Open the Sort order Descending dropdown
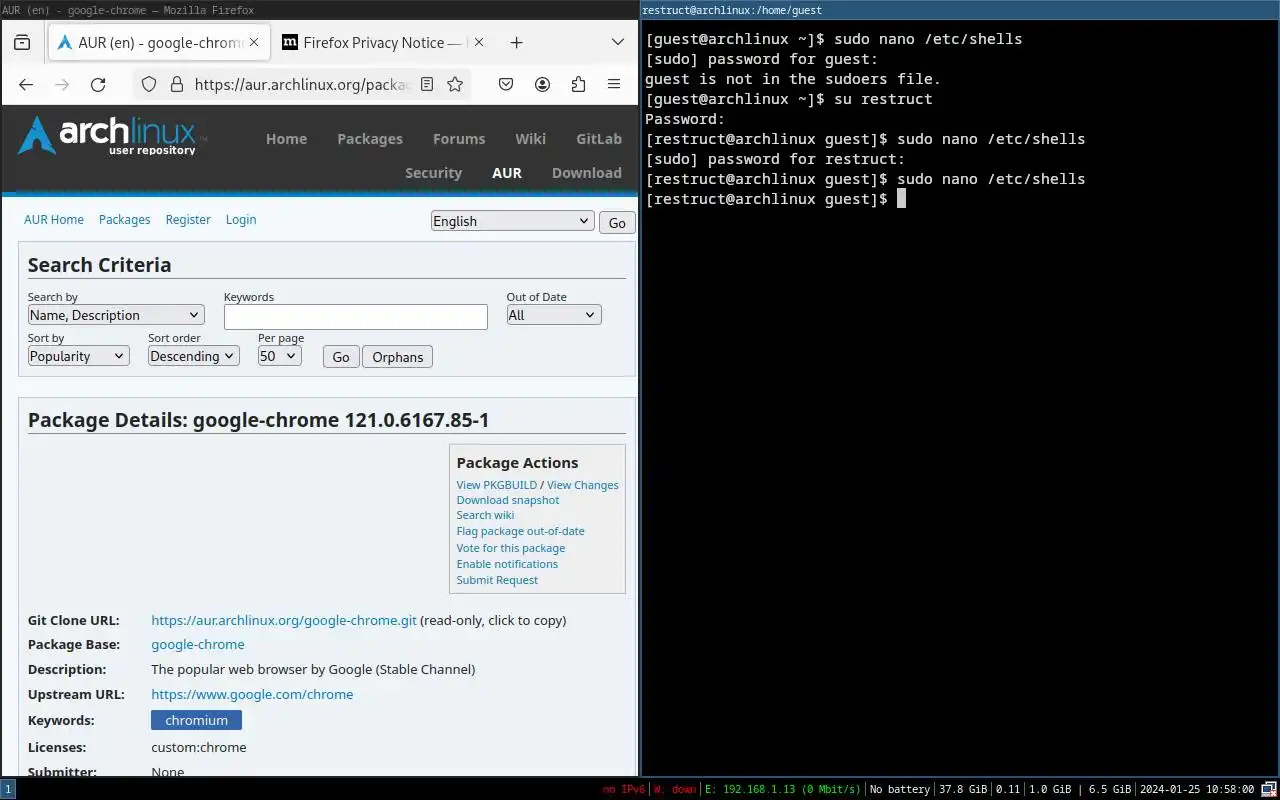This screenshot has width=1280, height=800. pyautogui.click(x=194, y=356)
